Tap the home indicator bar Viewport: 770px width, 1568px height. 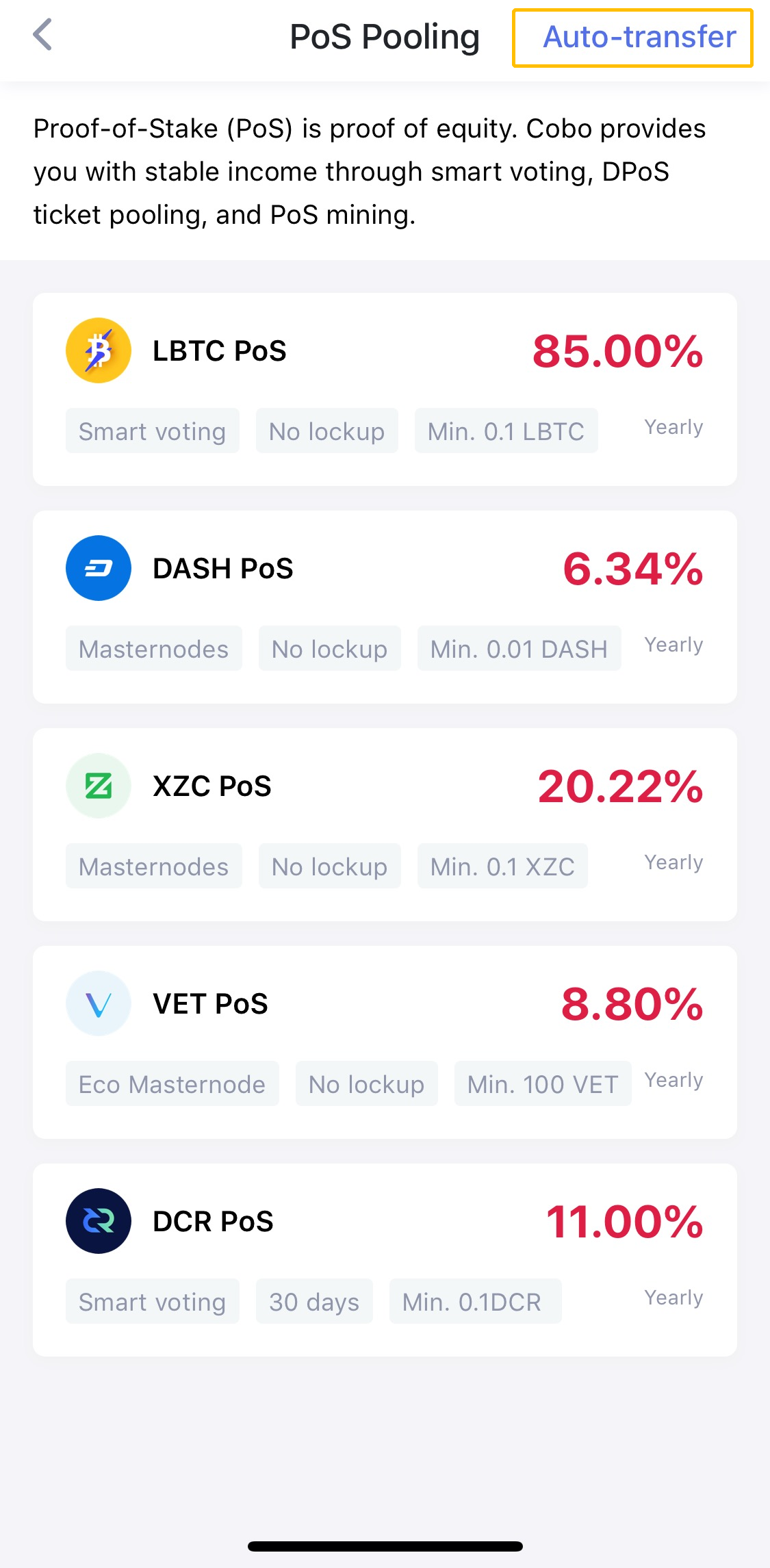click(x=385, y=1546)
